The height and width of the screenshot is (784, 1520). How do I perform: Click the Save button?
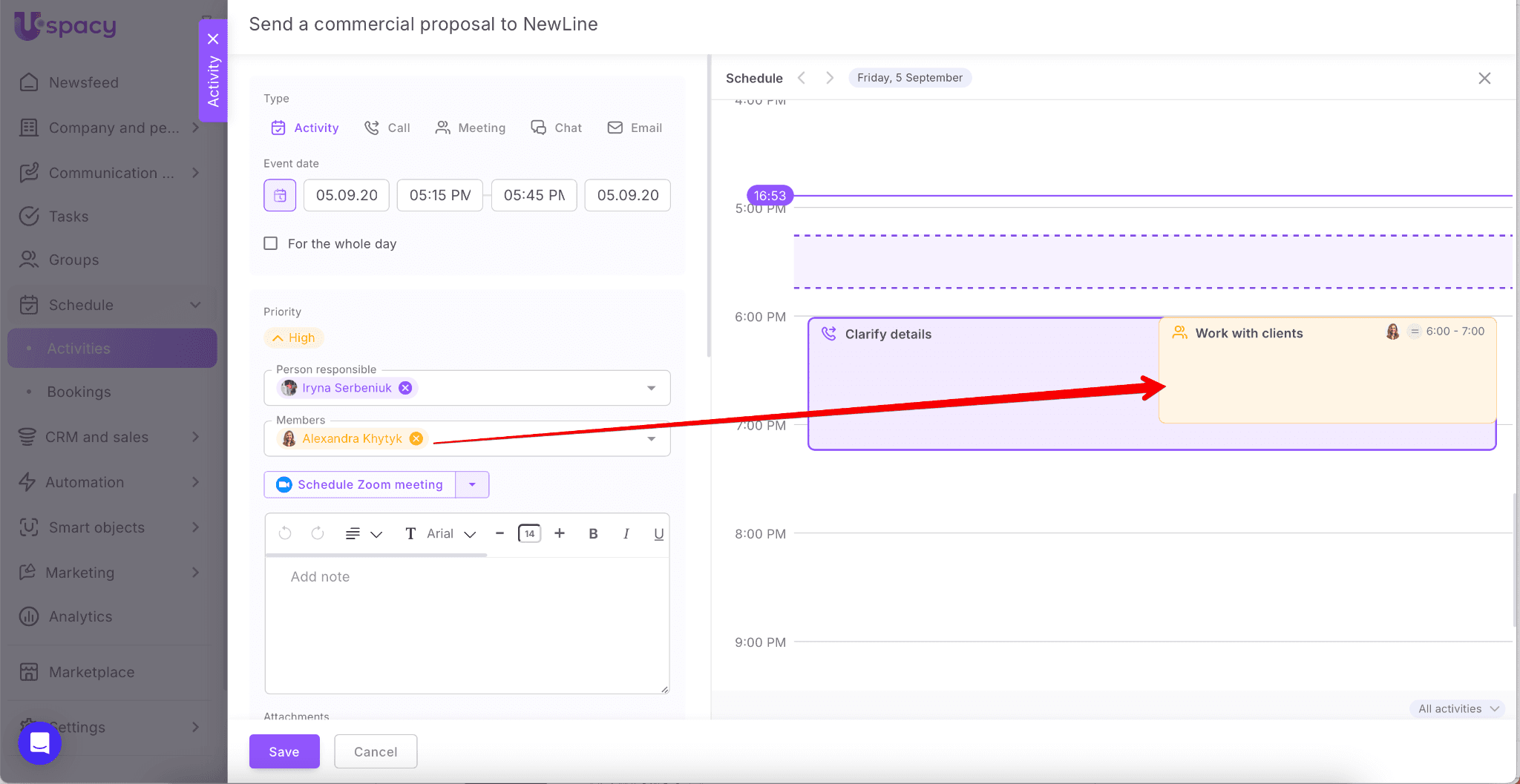pos(284,751)
